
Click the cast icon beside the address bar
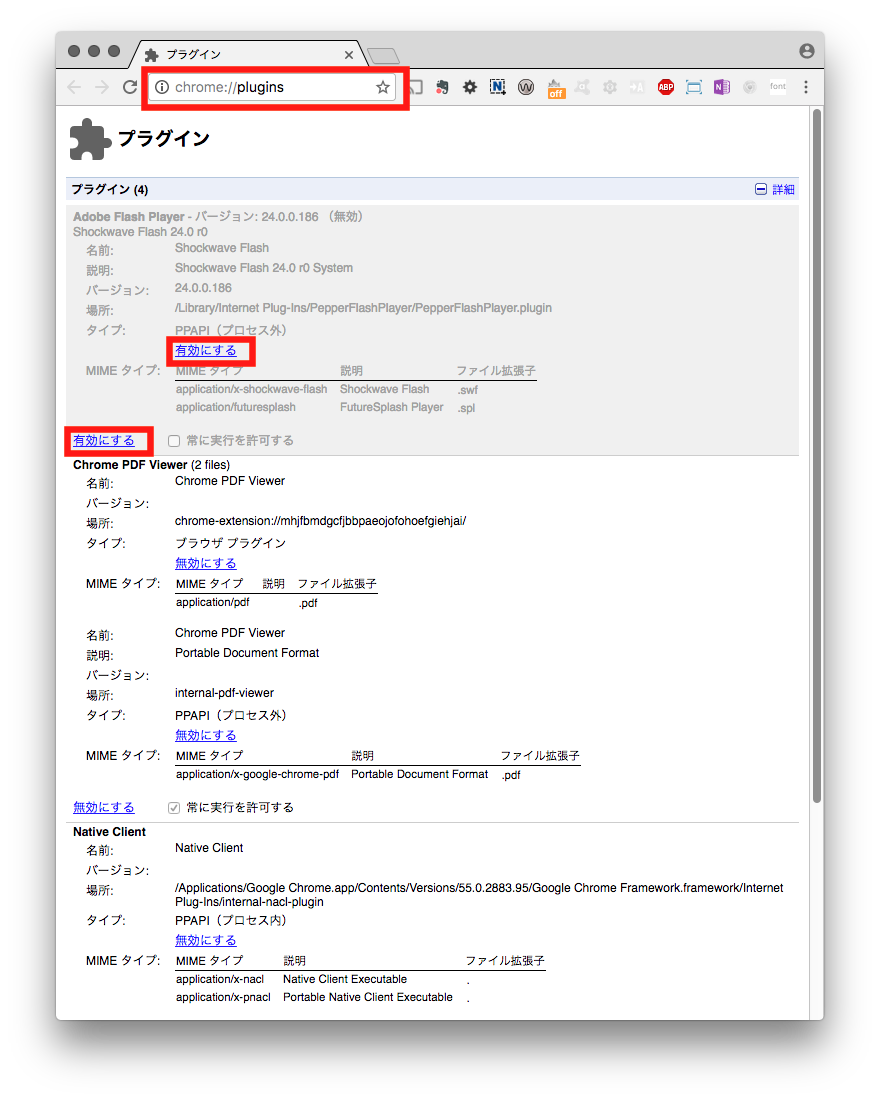point(416,87)
